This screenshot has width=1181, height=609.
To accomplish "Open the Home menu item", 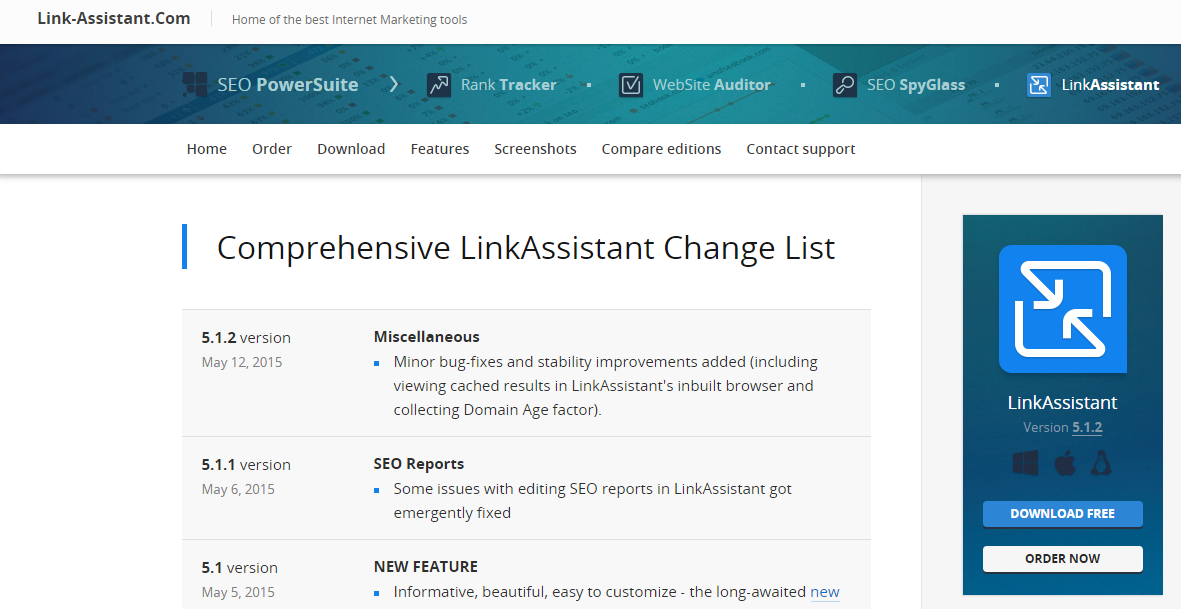I will (206, 149).
